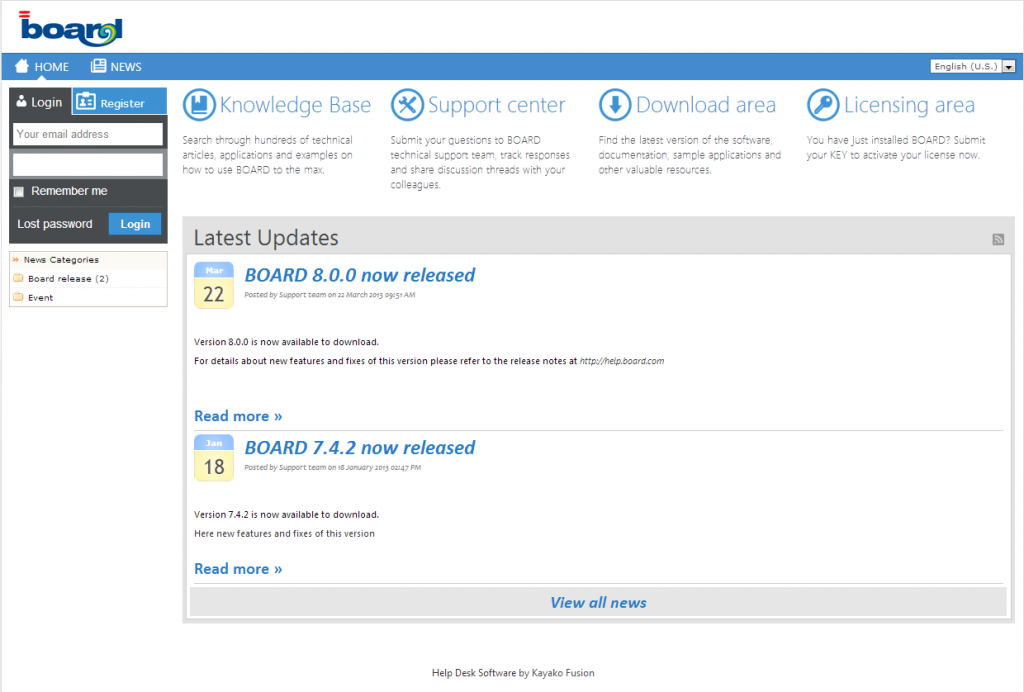This screenshot has width=1024, height=692.
Task: Click the Download area description paragraph
Action: (690, 155)
